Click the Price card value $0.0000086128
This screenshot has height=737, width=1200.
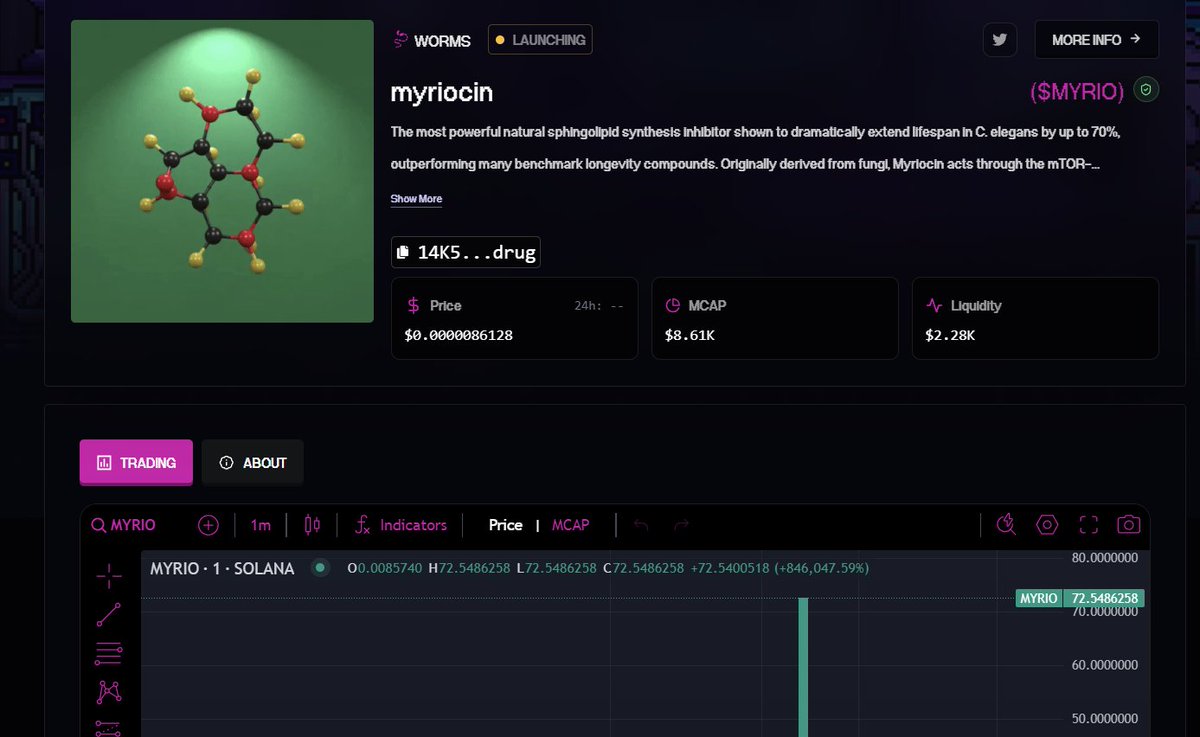pos(459,335)
